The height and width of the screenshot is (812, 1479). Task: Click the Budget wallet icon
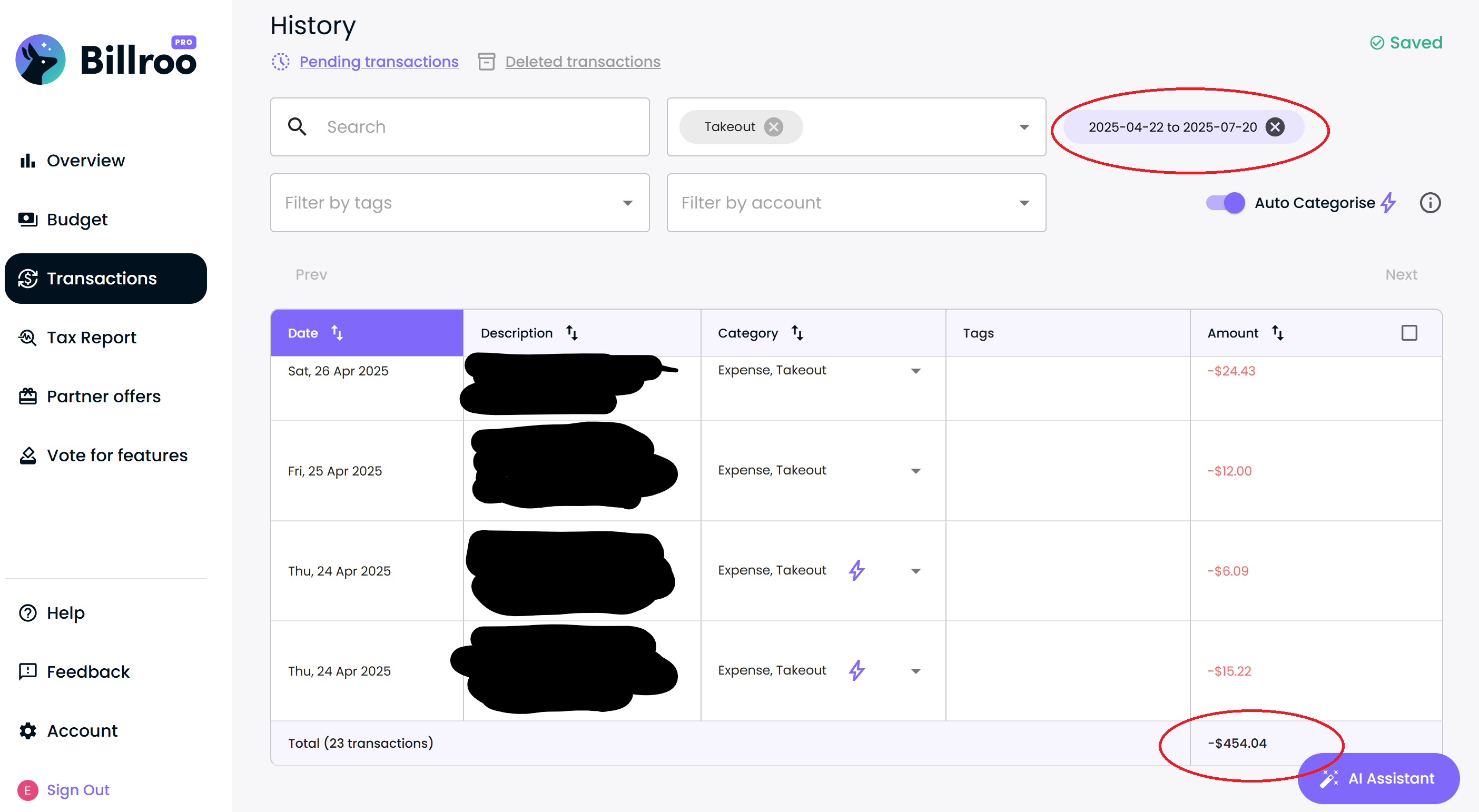[x=27, y=219]
